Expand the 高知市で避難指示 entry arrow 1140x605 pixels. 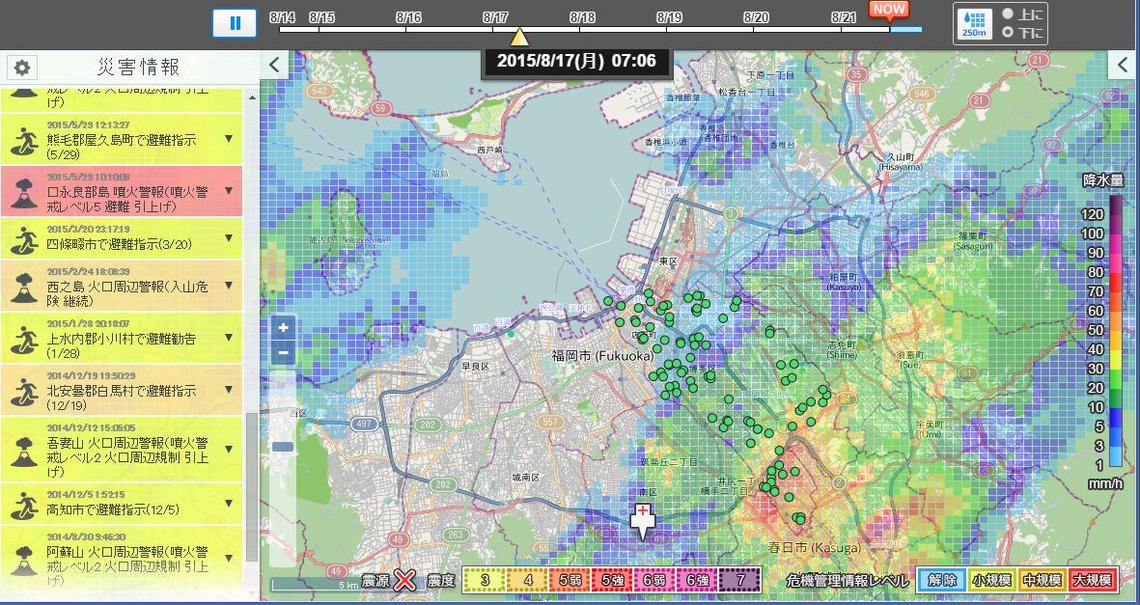(x=229, y=503)
